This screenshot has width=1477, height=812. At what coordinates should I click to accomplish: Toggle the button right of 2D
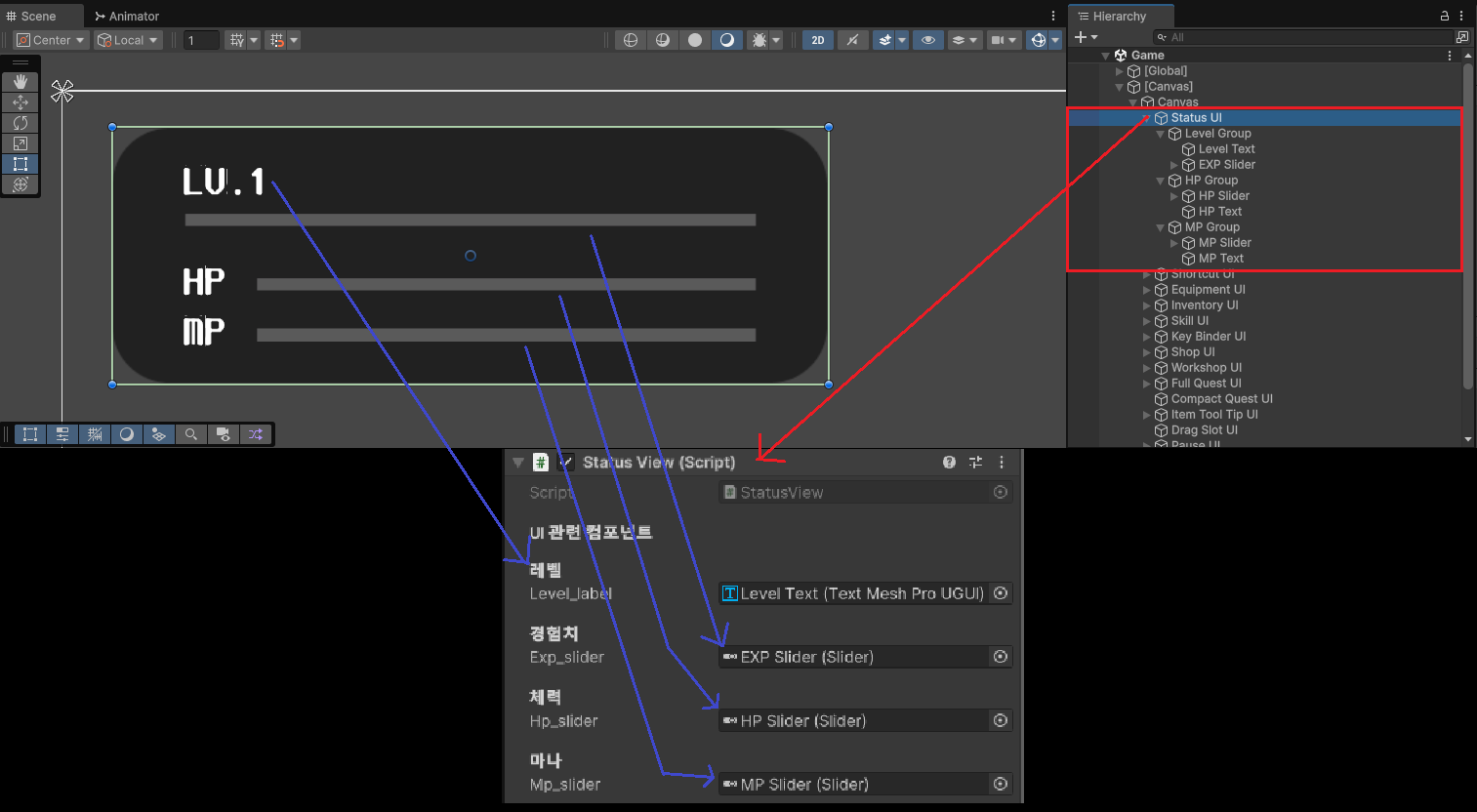[x=852, y=40]
